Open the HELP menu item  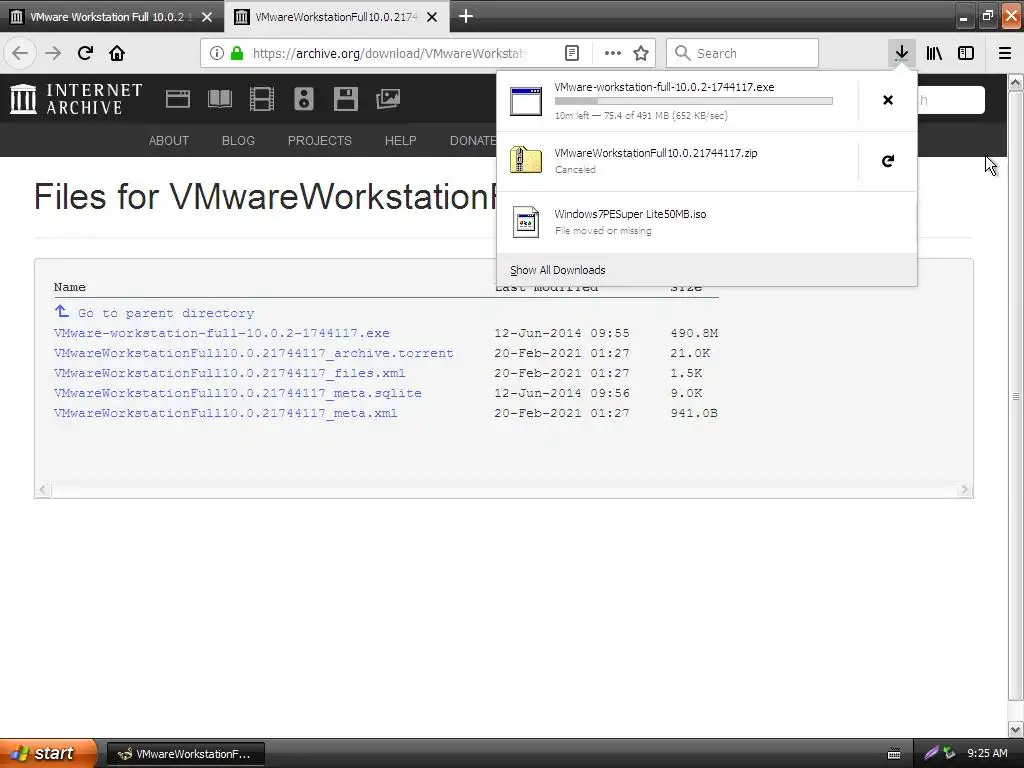point(400,140)
